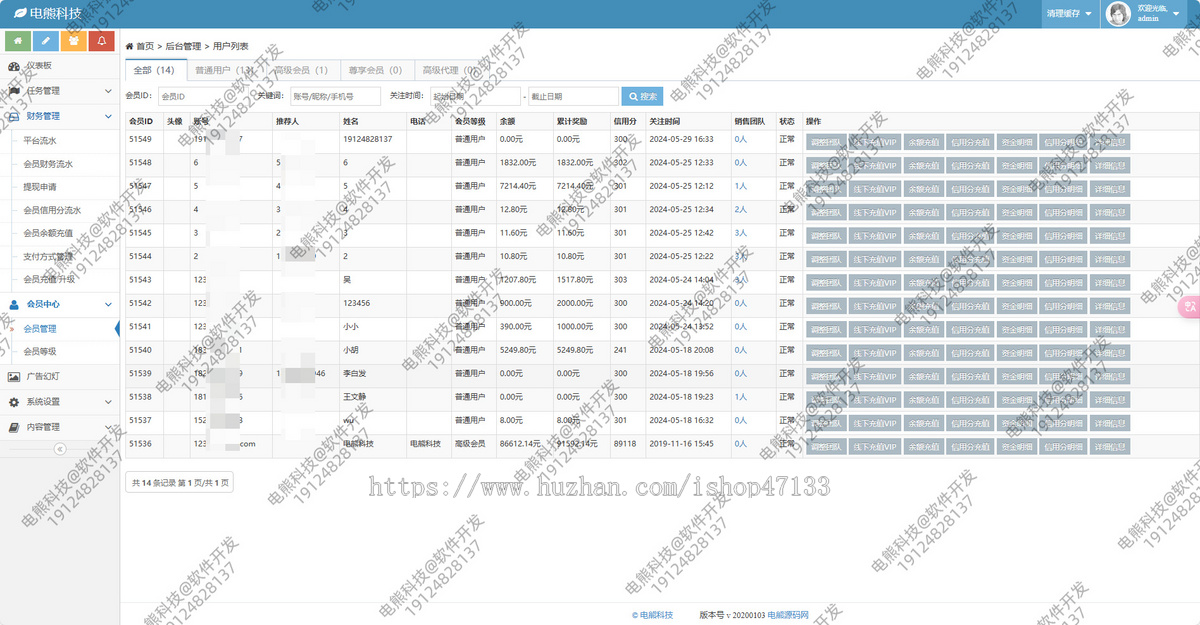Screen dimensions: 1200x625
Task: Click the leaf logo next to 电熊科技
Action: (x=19, y=13)
